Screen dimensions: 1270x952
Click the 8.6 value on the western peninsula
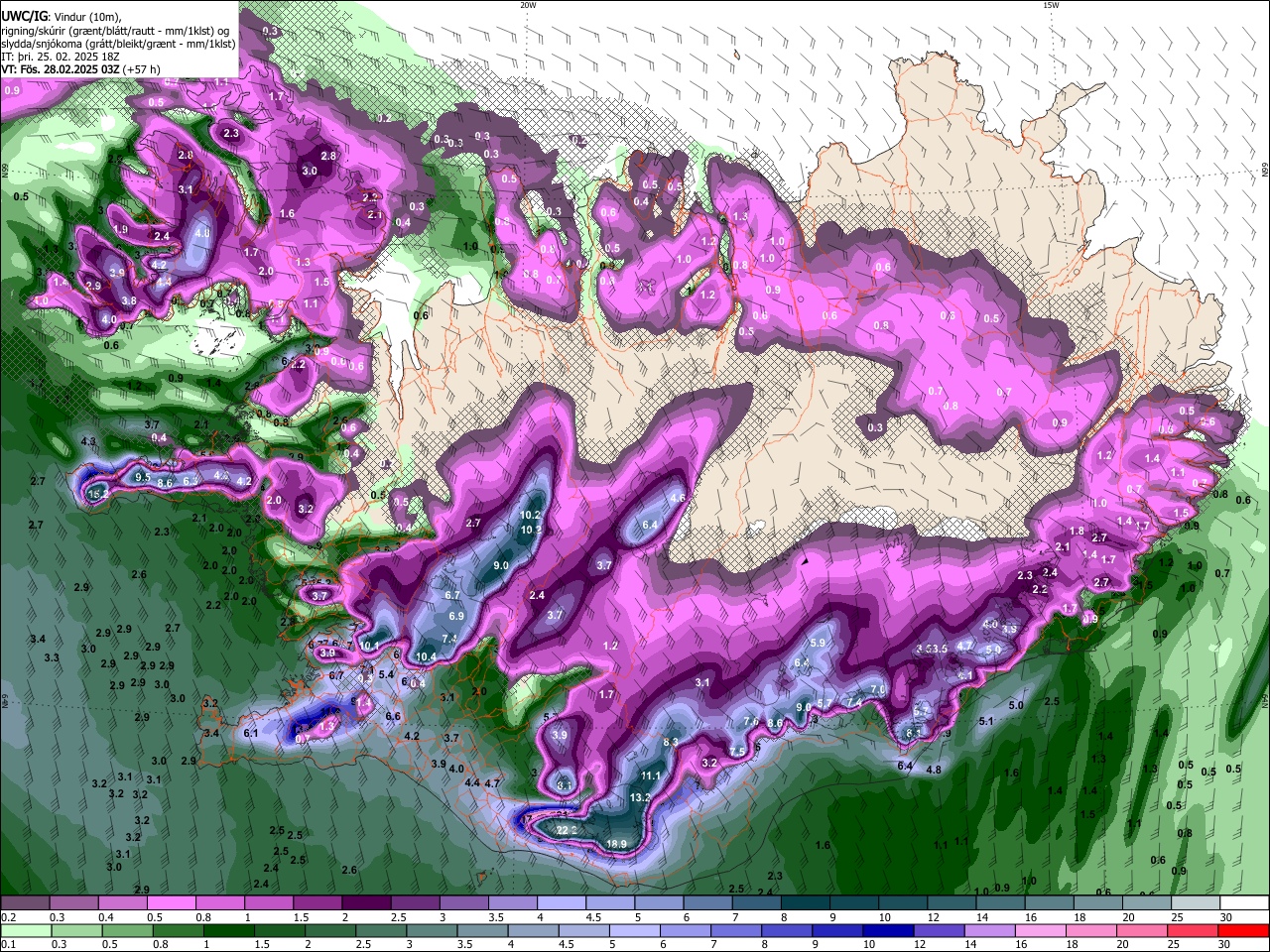[166, 482]
